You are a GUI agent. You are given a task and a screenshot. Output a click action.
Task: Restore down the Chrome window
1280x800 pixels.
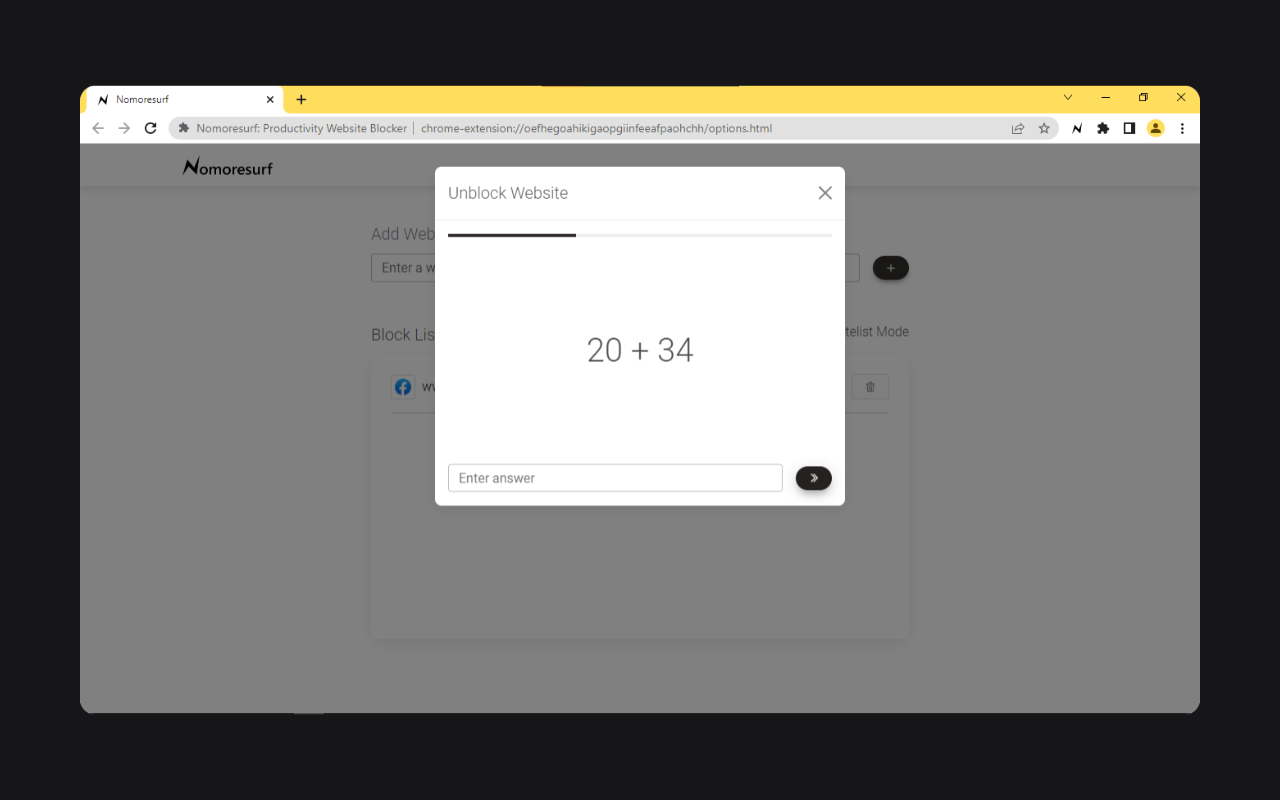[1143, 97]
